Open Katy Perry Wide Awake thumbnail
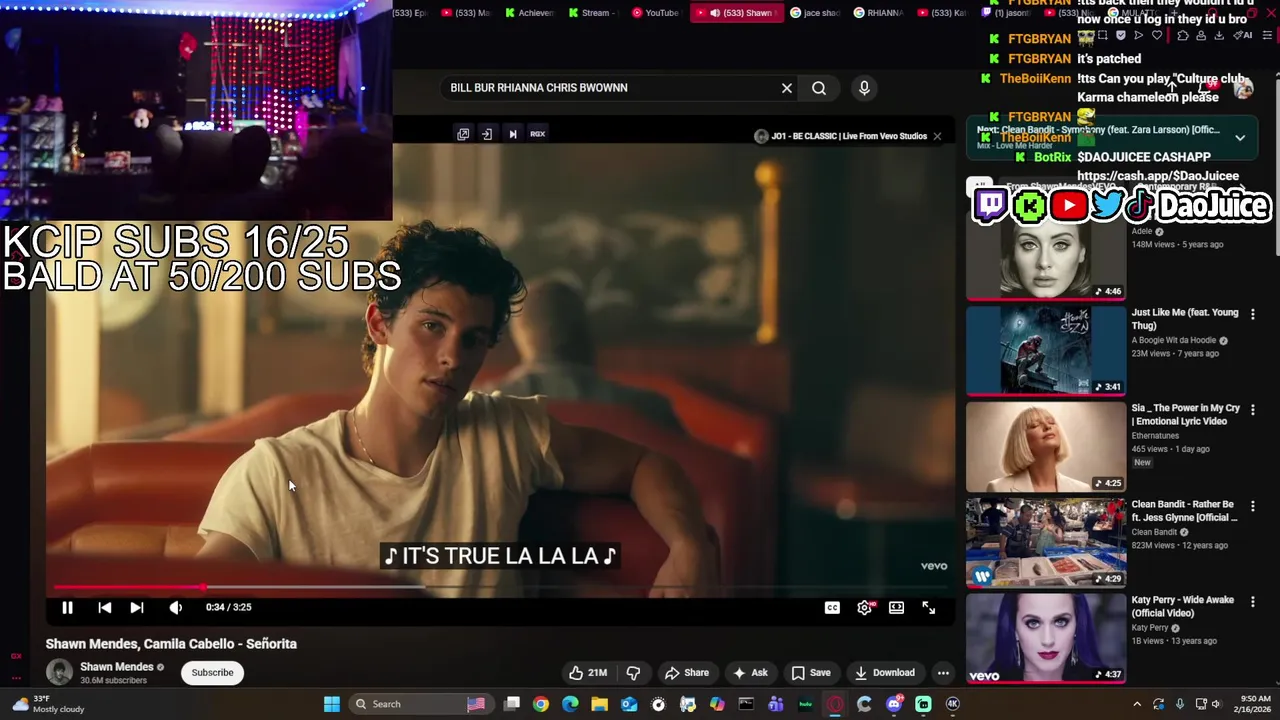The height and width of the screenshot is (720, 1280). [1046, 639]
